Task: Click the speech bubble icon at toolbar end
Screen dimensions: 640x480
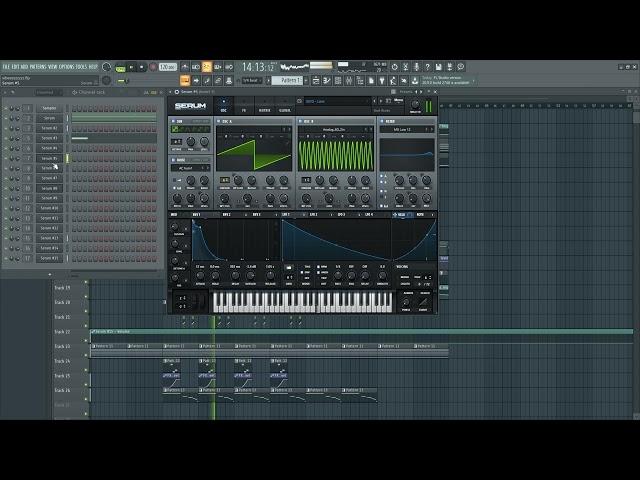Action: 461,67
